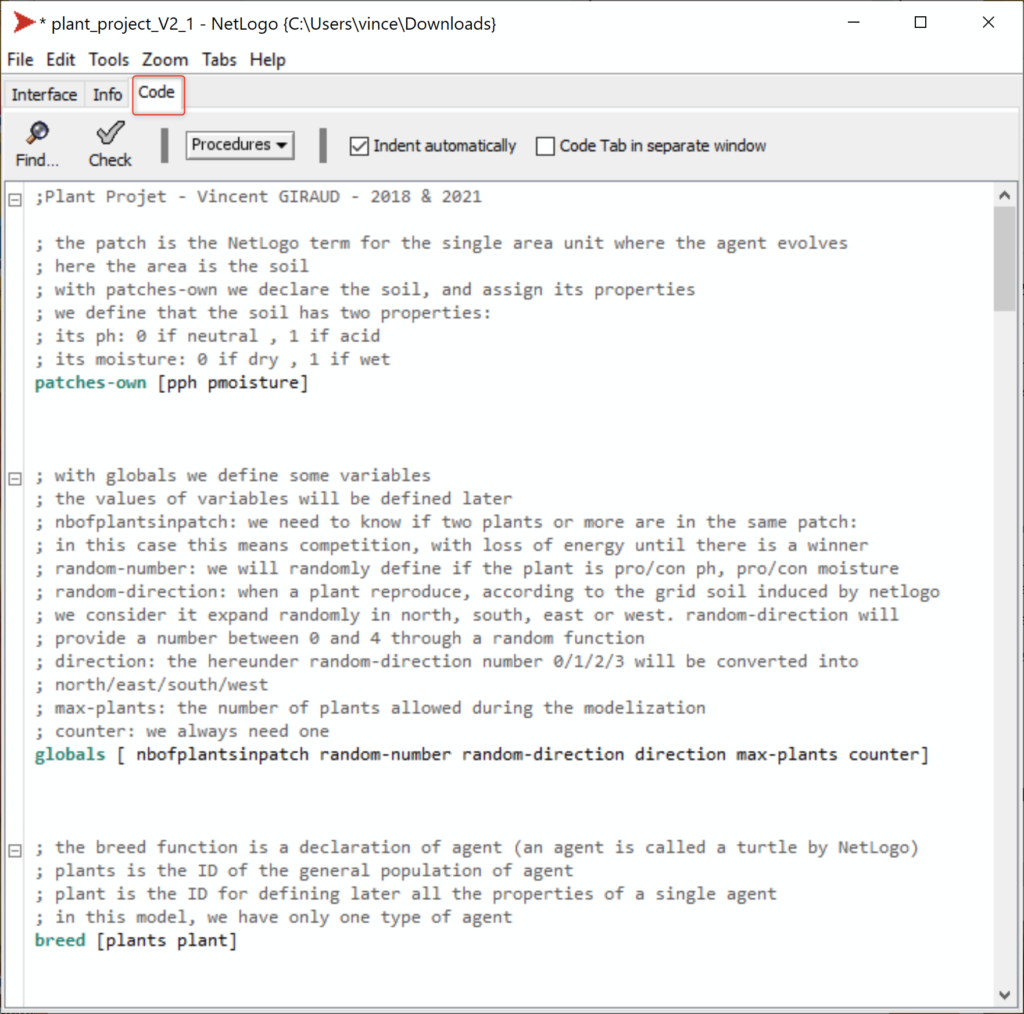This screenshot has width=1024, height=1014.
Task: Click on "[plants plant]" text
Action: (167, 941)
